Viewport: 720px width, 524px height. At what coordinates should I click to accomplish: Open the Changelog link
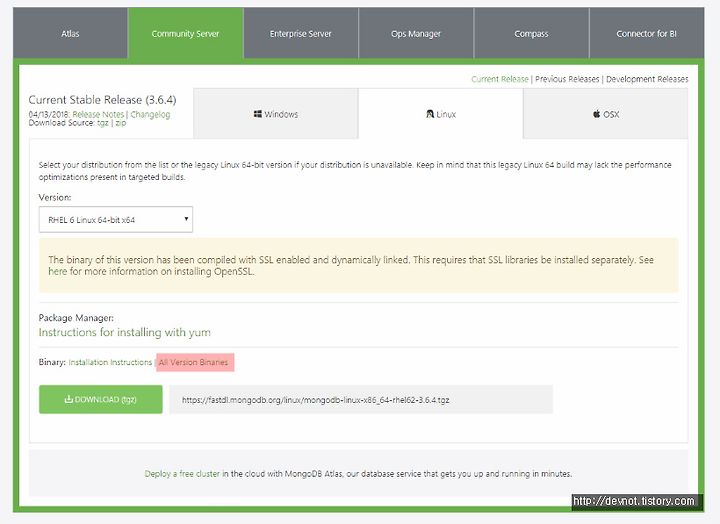[150, 114]
